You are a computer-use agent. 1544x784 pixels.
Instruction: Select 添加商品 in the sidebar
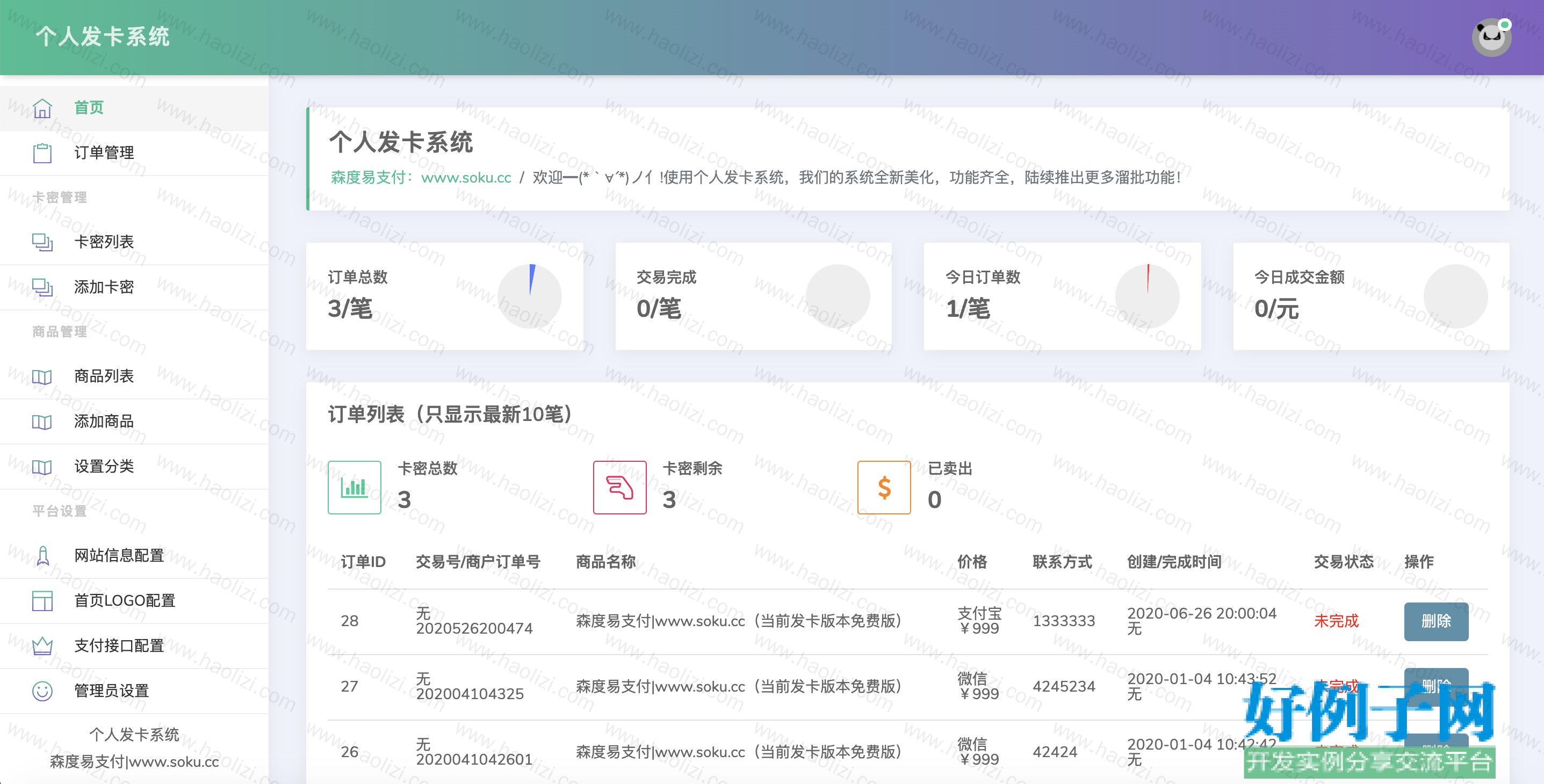click(x=134, y=422)
